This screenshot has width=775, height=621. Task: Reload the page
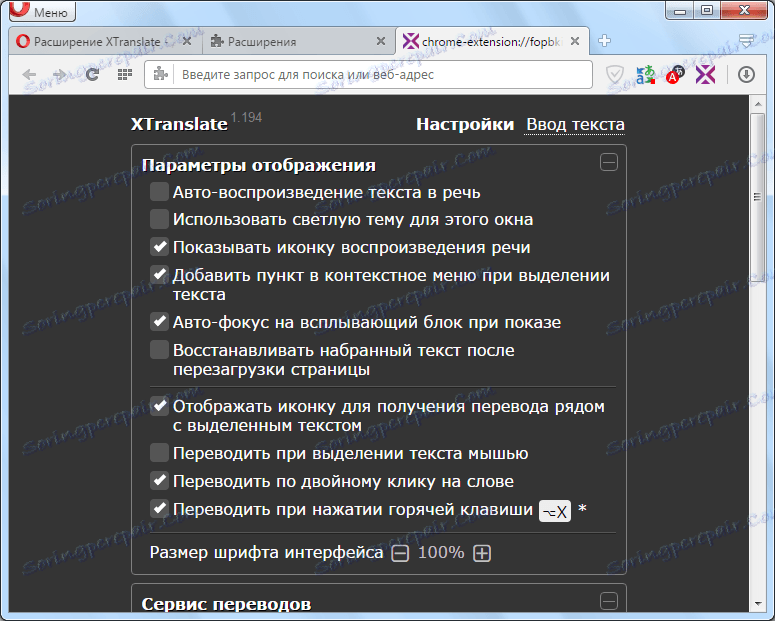click(92, 75)
